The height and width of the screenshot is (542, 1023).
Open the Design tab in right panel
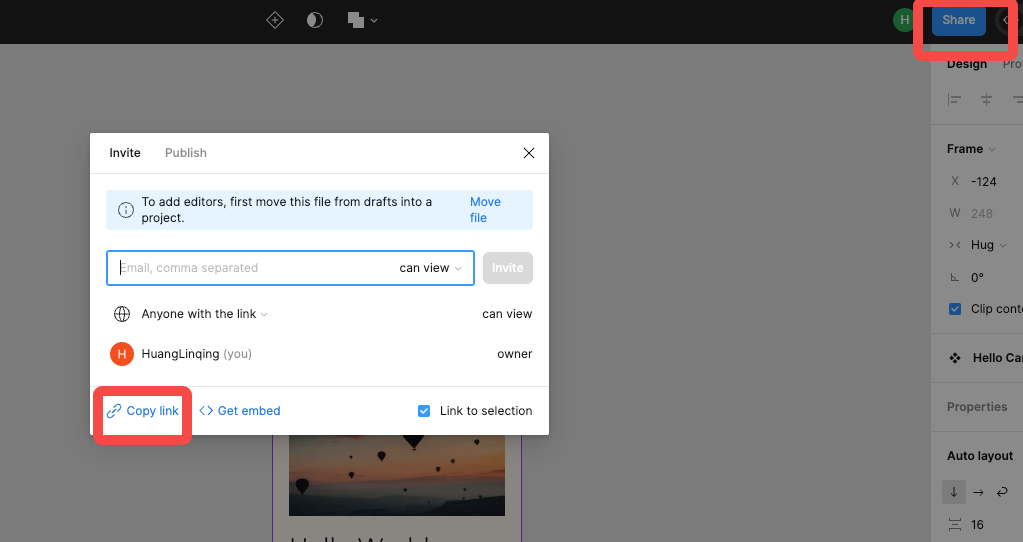(967, 64)
